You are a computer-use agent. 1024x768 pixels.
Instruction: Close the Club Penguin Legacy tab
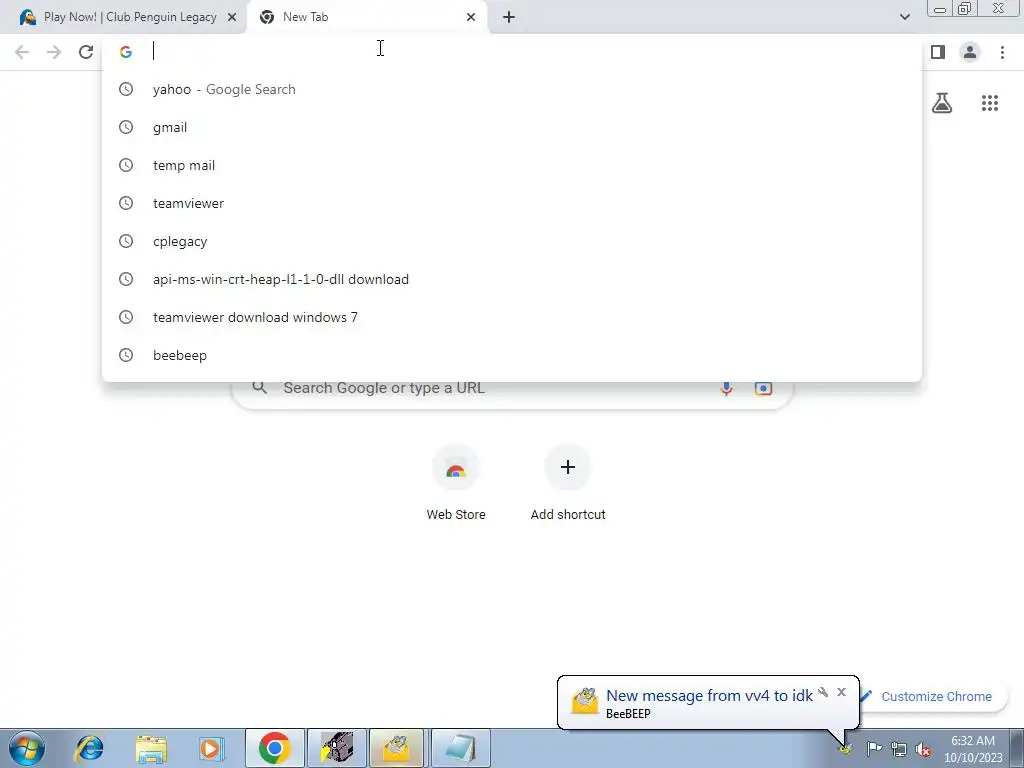pyautogui.click(x=232, y=17)
